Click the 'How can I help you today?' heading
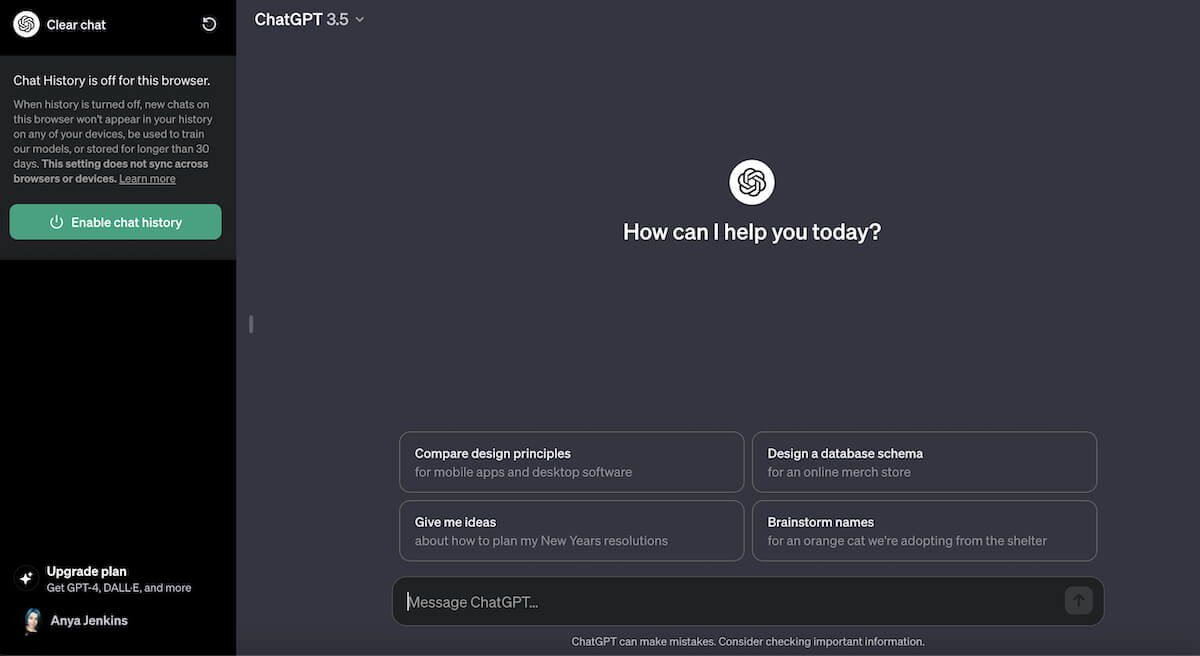The height and width of the screenshot is (656, 1200). pos(752,232)
